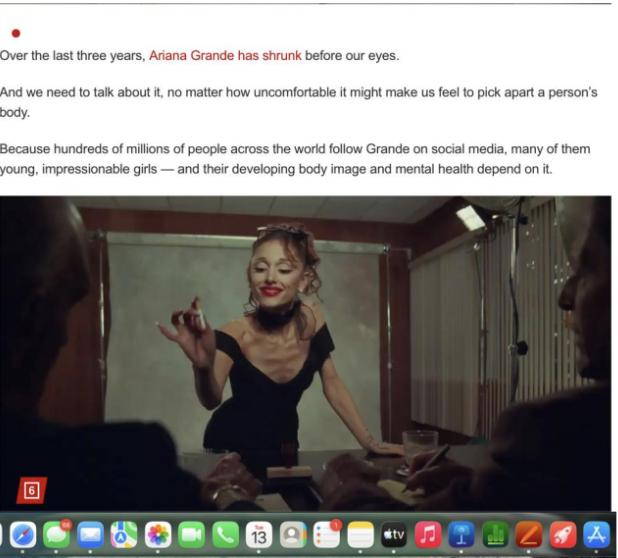This screenshot has height=558, width=618.
Task: Launch Photos from the dock
Action: click(x=158, y=535)
